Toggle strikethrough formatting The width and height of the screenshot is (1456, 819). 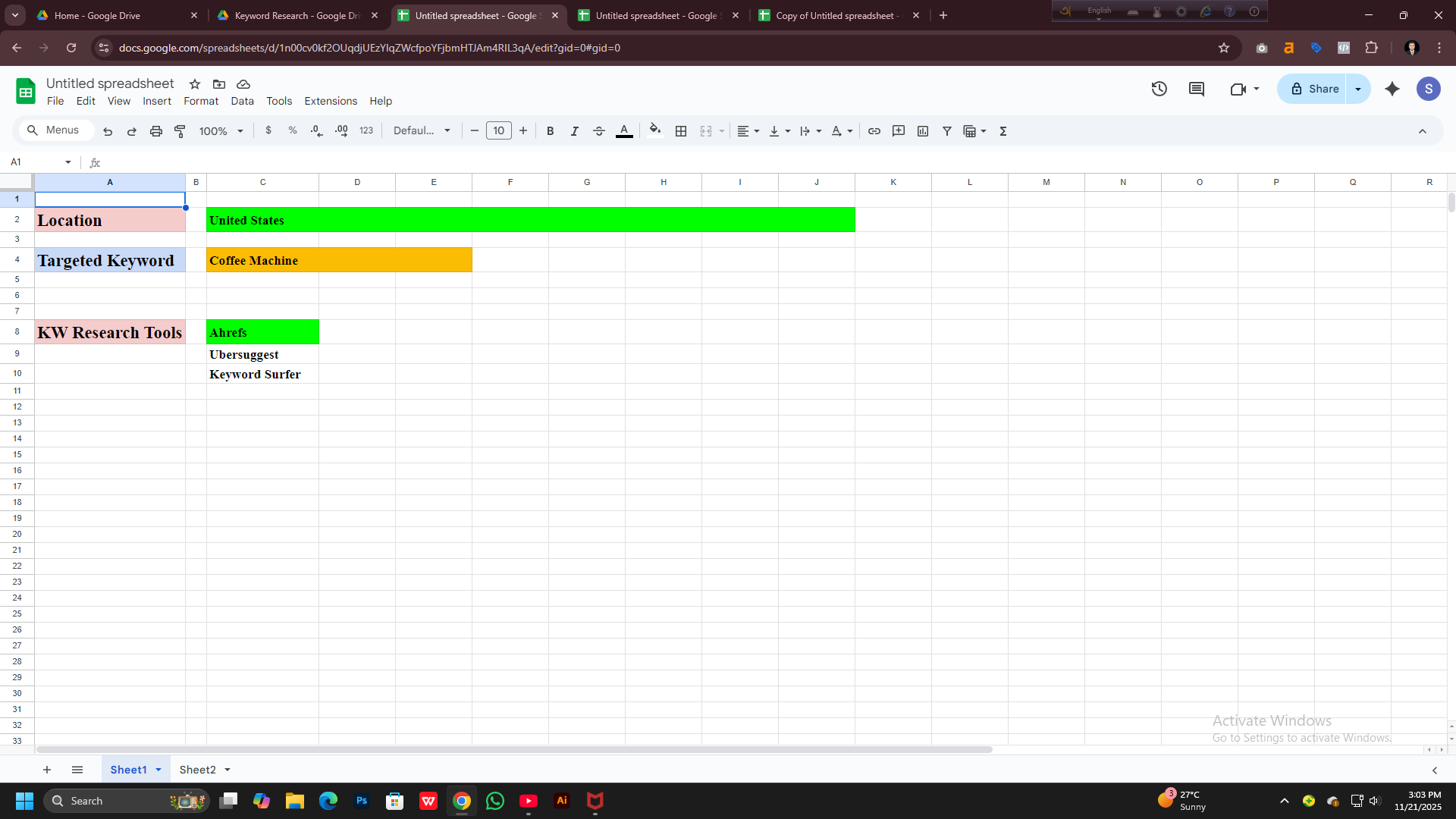point(598,131)
